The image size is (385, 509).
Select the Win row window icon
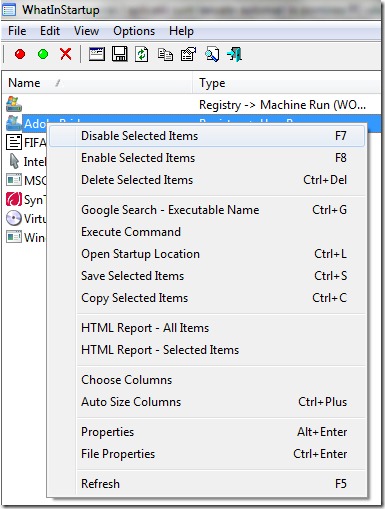tap(14, 237)
